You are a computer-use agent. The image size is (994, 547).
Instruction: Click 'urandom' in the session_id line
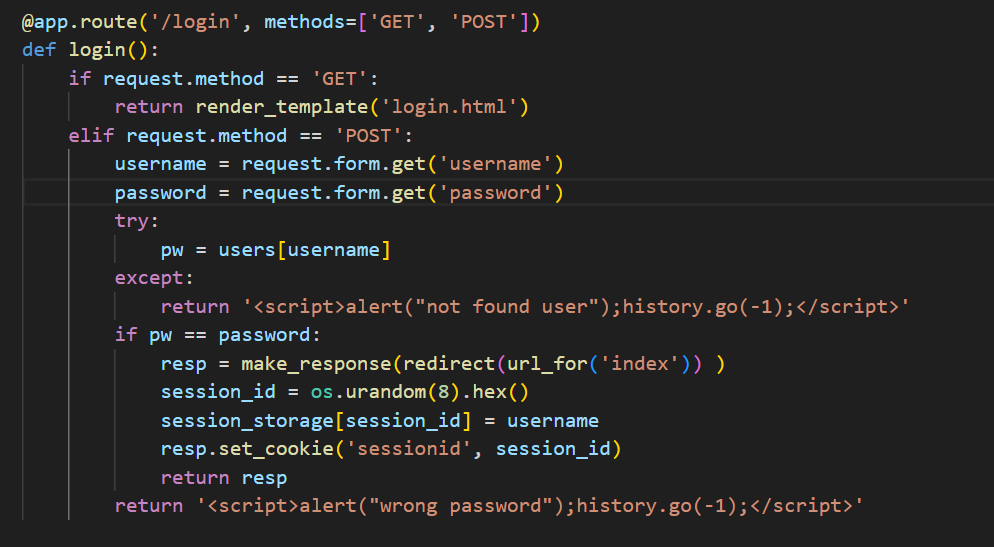pos(386,392)
